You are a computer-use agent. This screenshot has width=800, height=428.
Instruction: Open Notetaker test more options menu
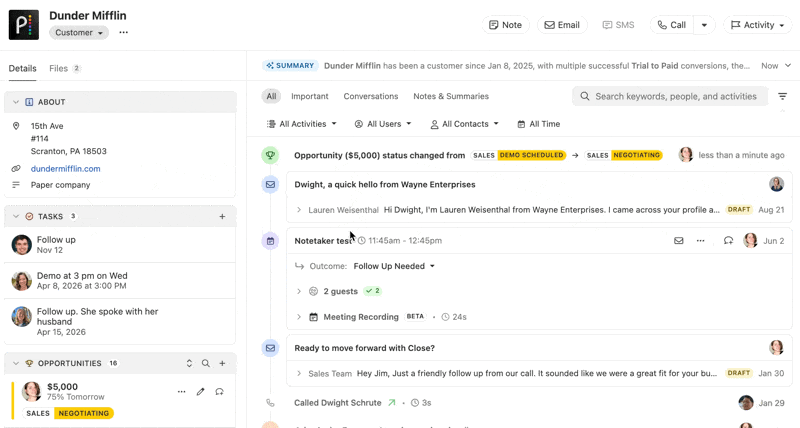(x=701, y=241)
